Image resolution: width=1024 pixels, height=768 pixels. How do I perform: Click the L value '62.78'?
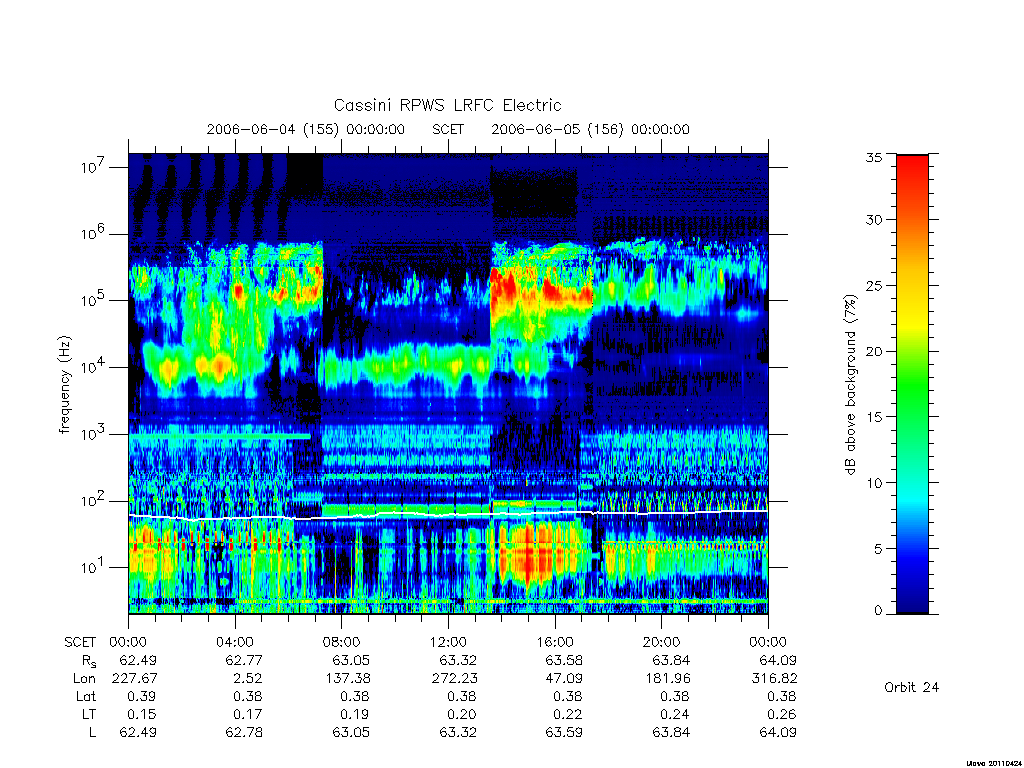tap(244, 732)
